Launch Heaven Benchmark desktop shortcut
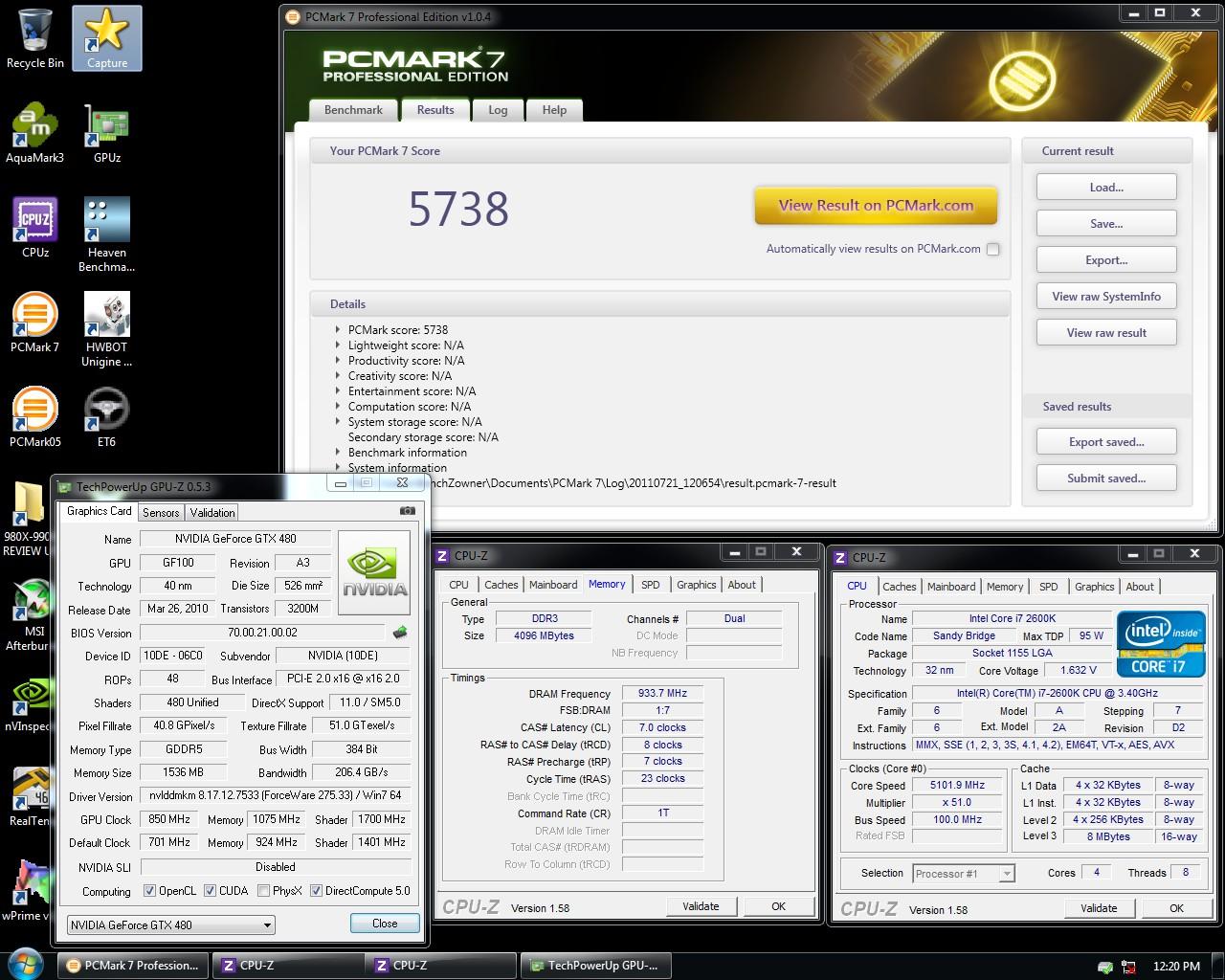The height and width of the screenshot is (980, 1225). [x=107, y=234]
